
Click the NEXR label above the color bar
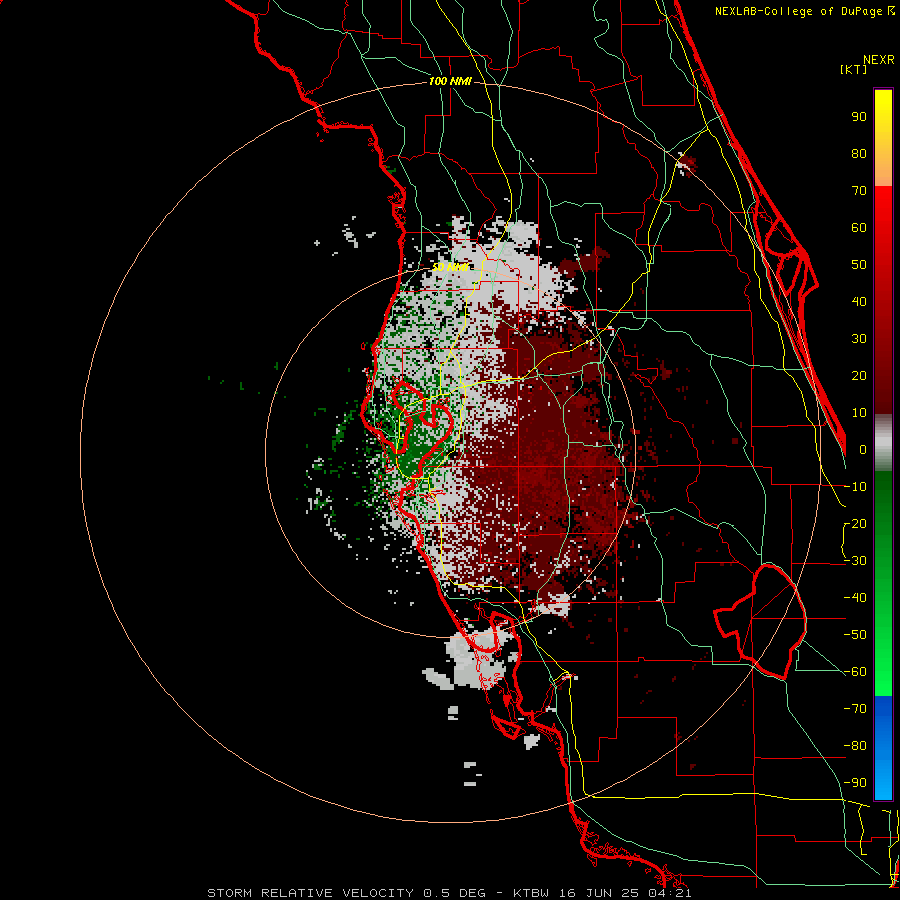coord(879,59)
